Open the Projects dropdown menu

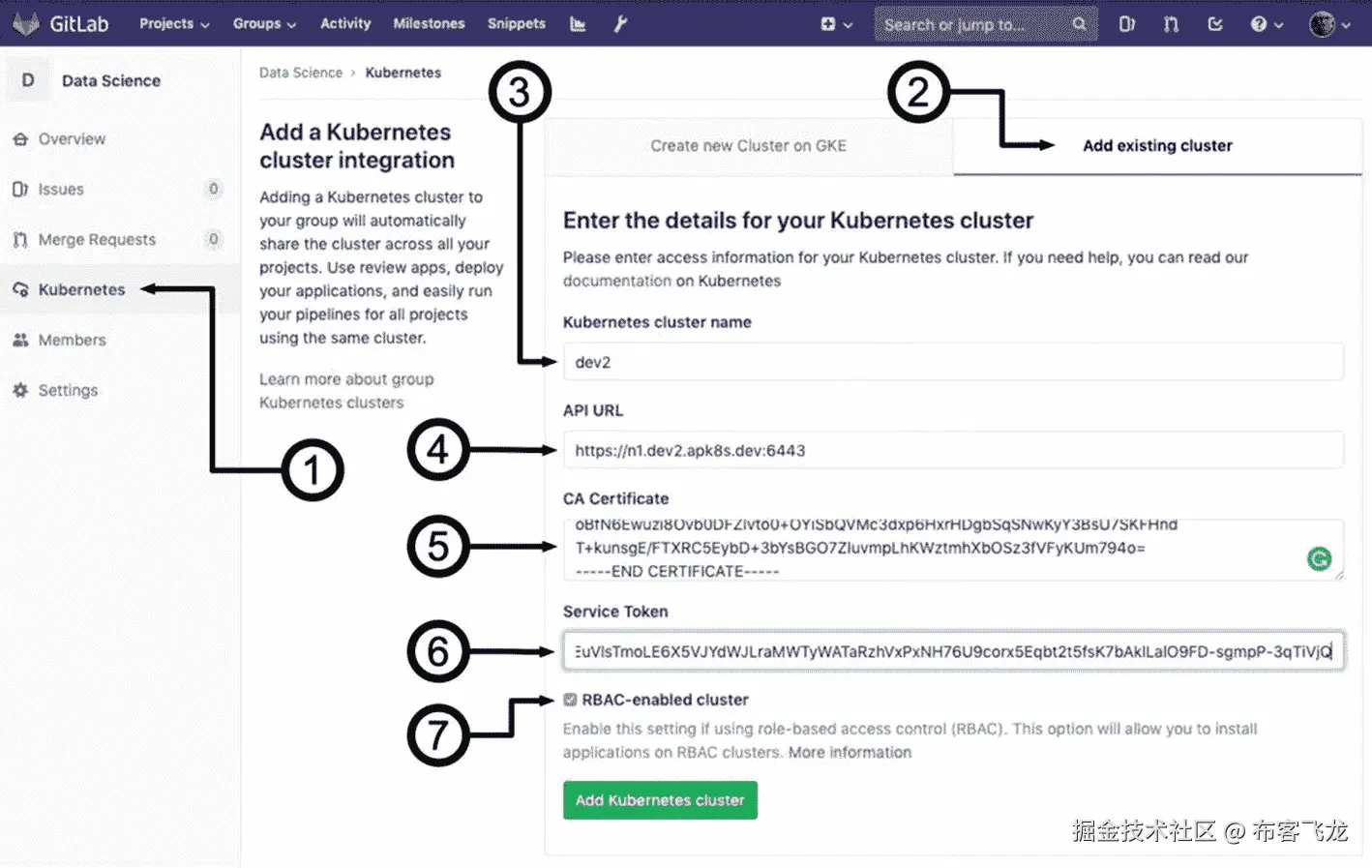click(174, 23)
